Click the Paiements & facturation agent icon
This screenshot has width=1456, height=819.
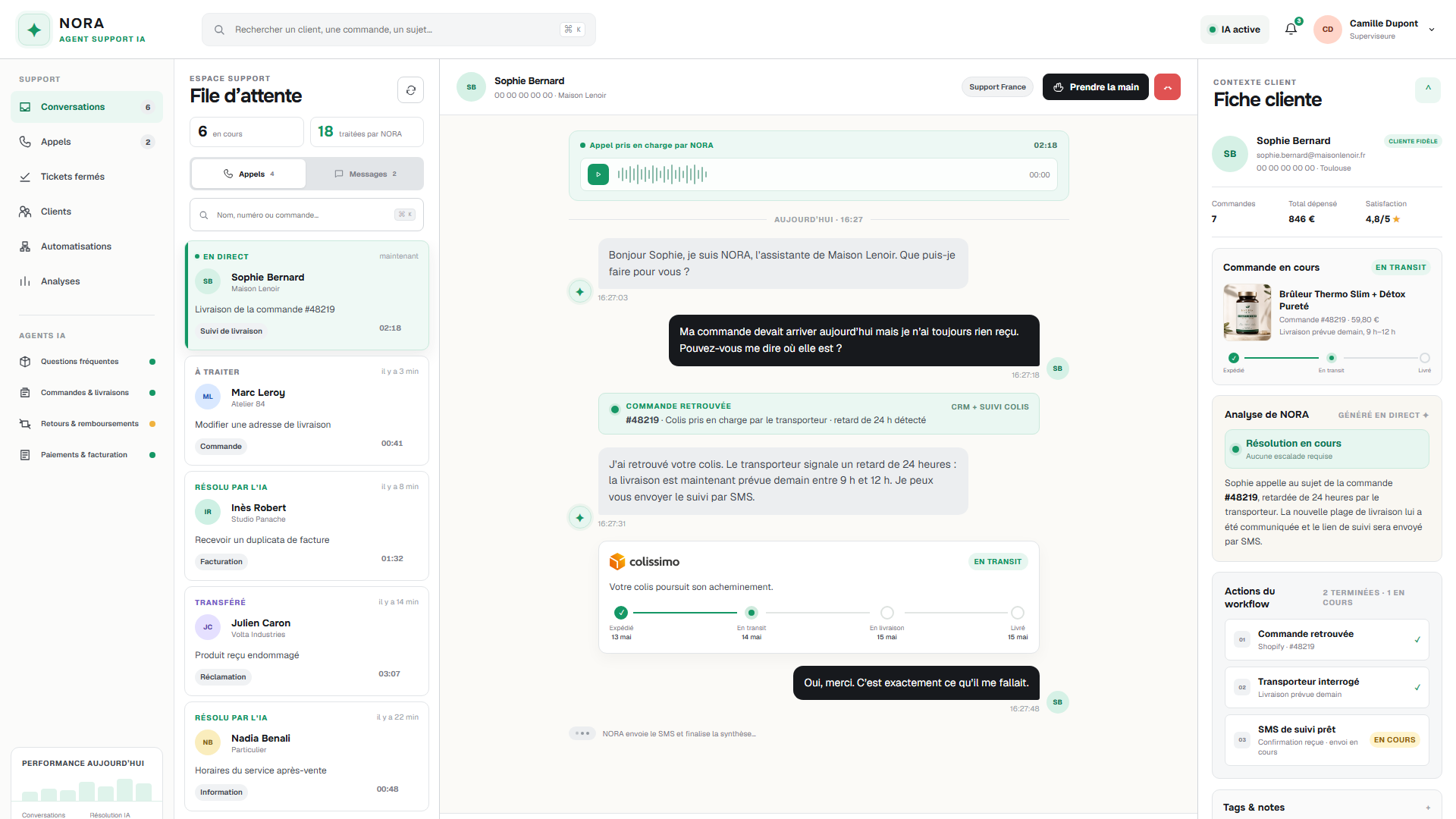(25, 455)
